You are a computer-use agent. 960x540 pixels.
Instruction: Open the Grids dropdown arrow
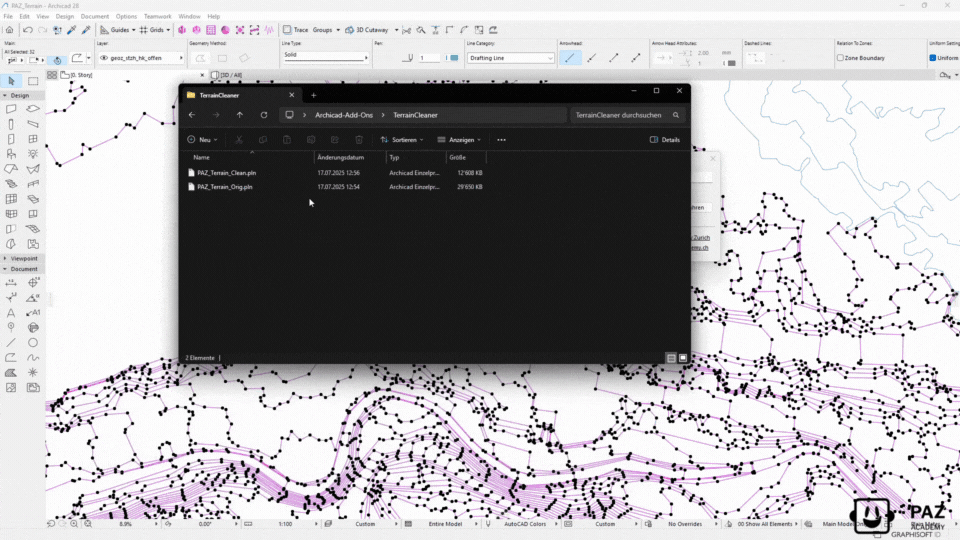(x=168, y=30)
